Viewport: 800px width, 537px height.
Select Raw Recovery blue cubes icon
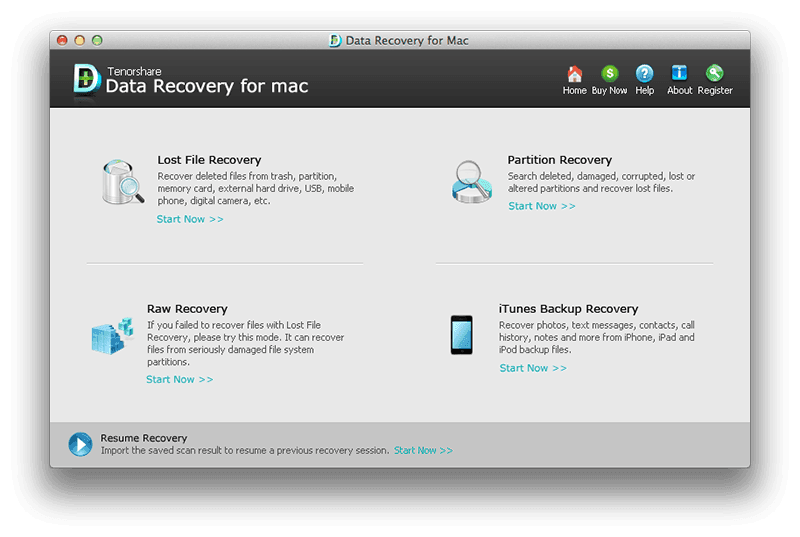click(x=112, y=336)
